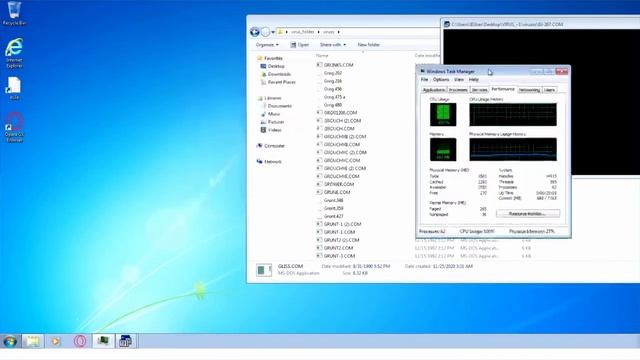This screenshot has height=360, width=640.
Task: Click the Windows Start orb
Action: point(10,341)
